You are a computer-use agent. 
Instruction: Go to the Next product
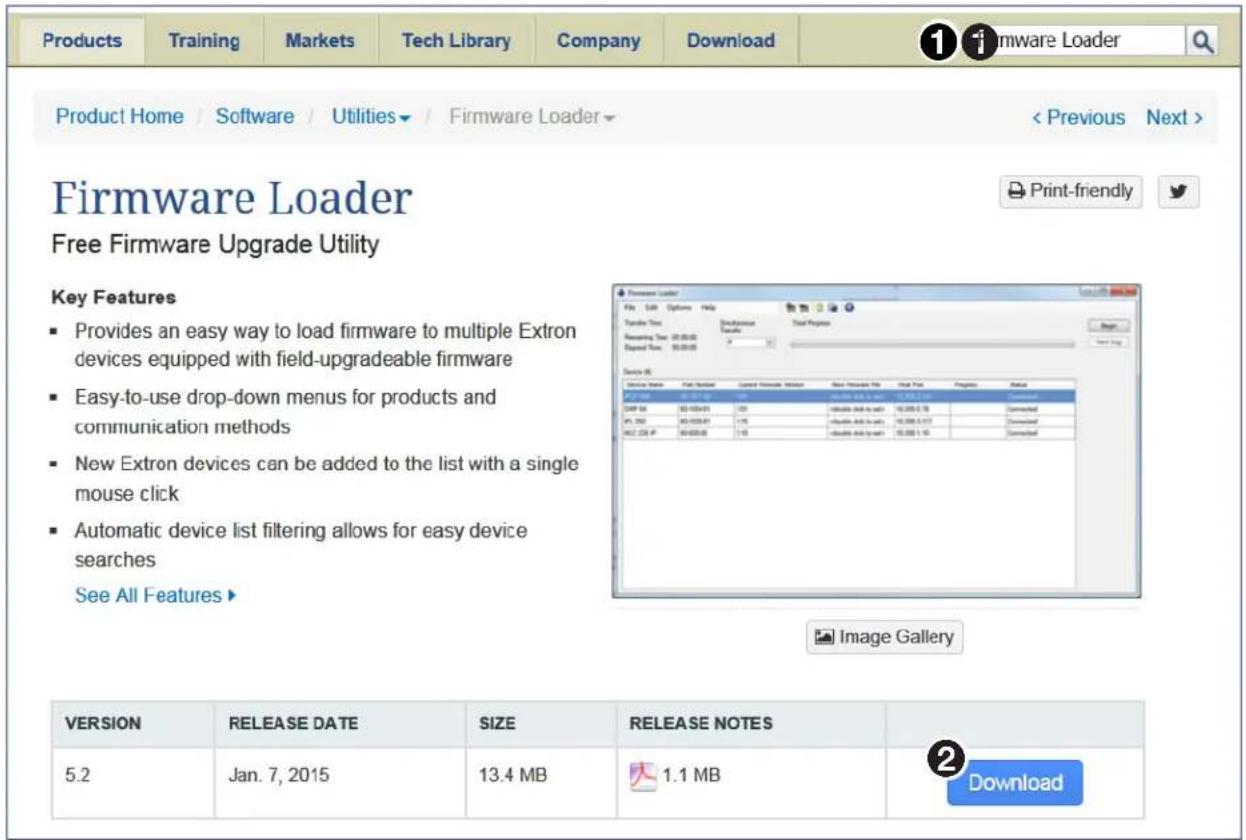(1174, 118)
